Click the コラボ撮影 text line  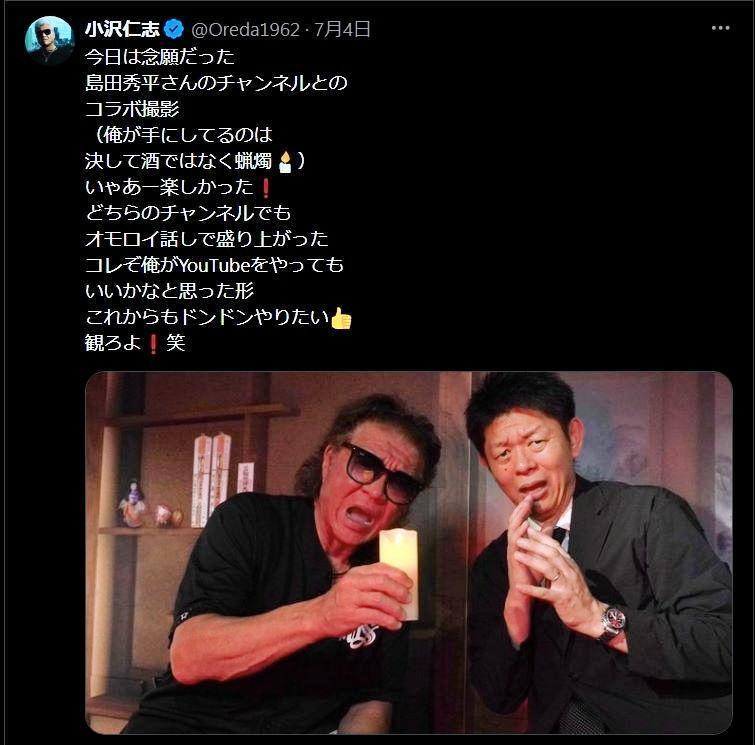click(132, 109)
